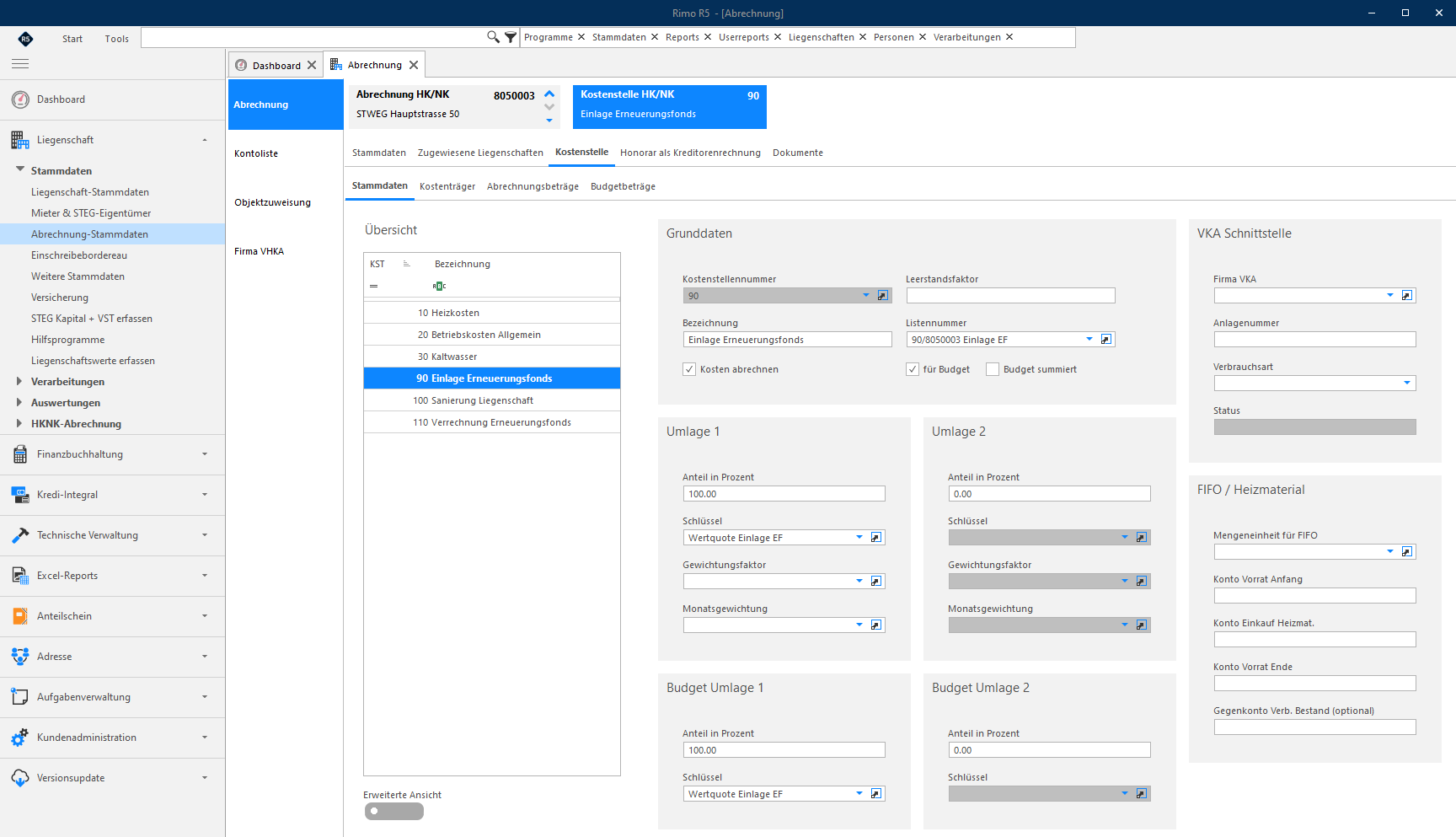Expand the Verarbeitungen tree node

click(x=19, y=382)
